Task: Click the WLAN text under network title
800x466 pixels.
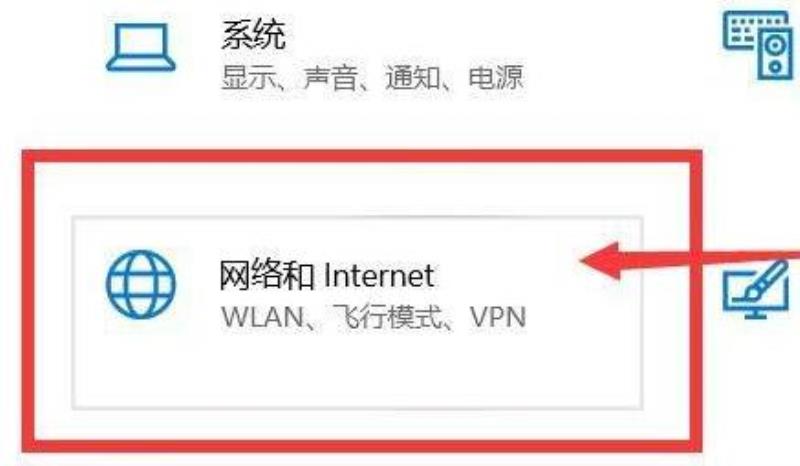Action: (262, 317)
